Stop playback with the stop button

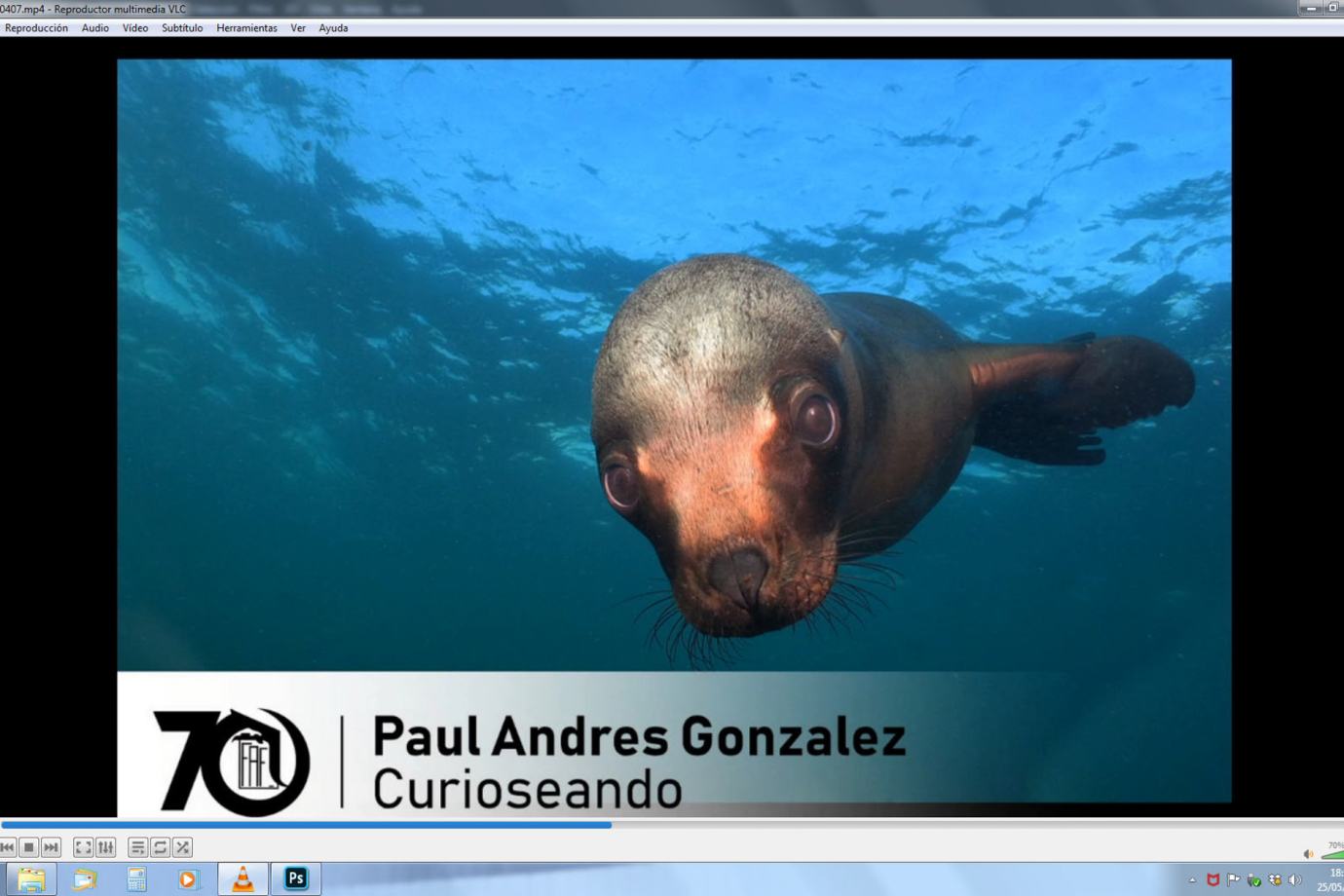point(29,847)
